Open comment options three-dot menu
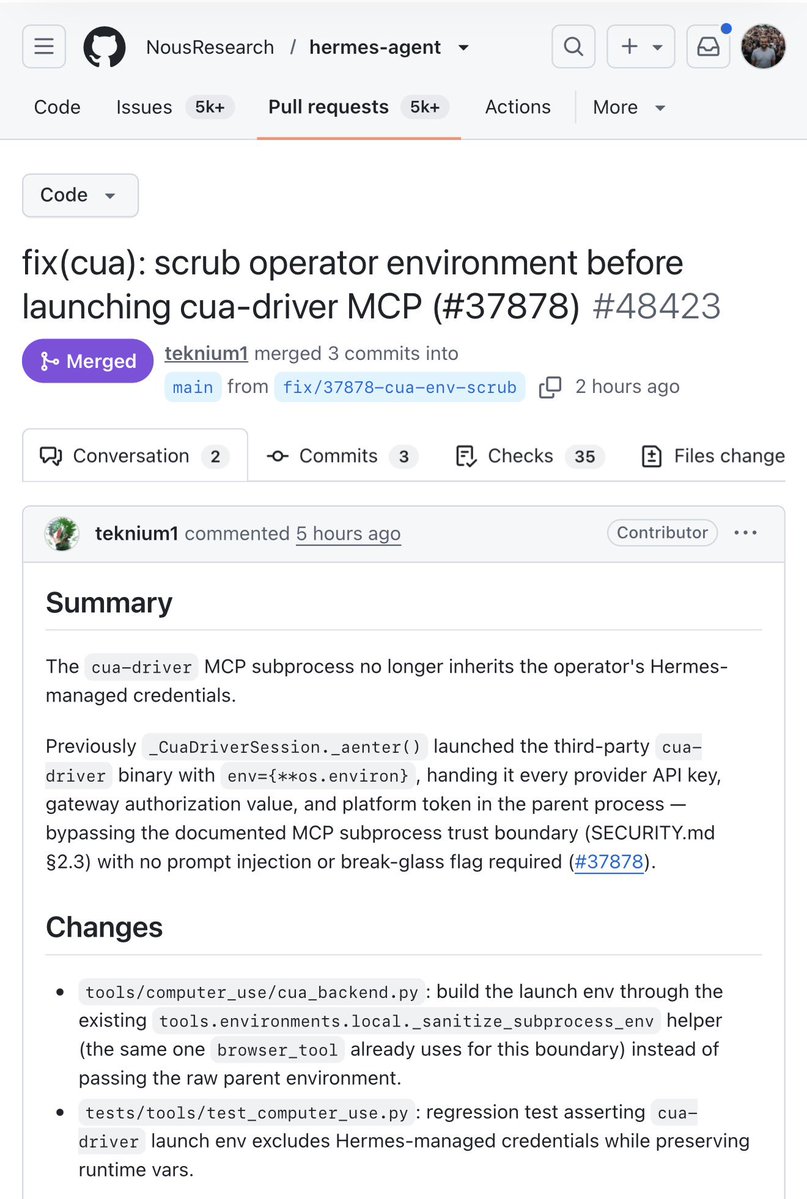Viewport: 807px width, 1199px height. coord(745,533)
